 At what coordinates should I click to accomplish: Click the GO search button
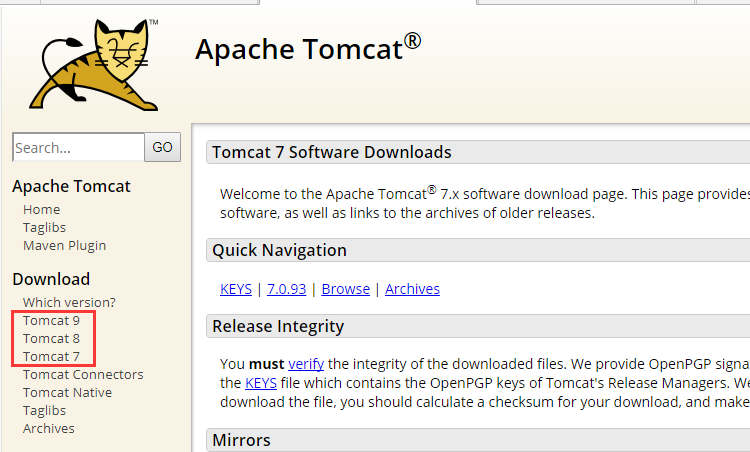point(163,147)
